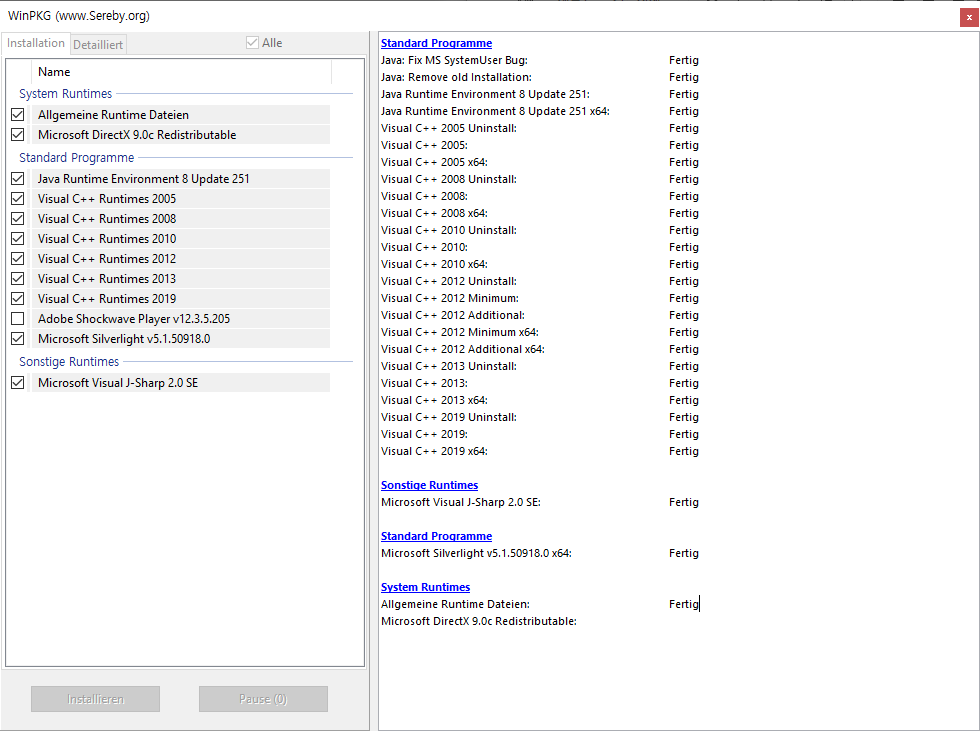Open the top Standard Programme log link
The width and height of the screenshot is (980, 731).
(436, 43)
